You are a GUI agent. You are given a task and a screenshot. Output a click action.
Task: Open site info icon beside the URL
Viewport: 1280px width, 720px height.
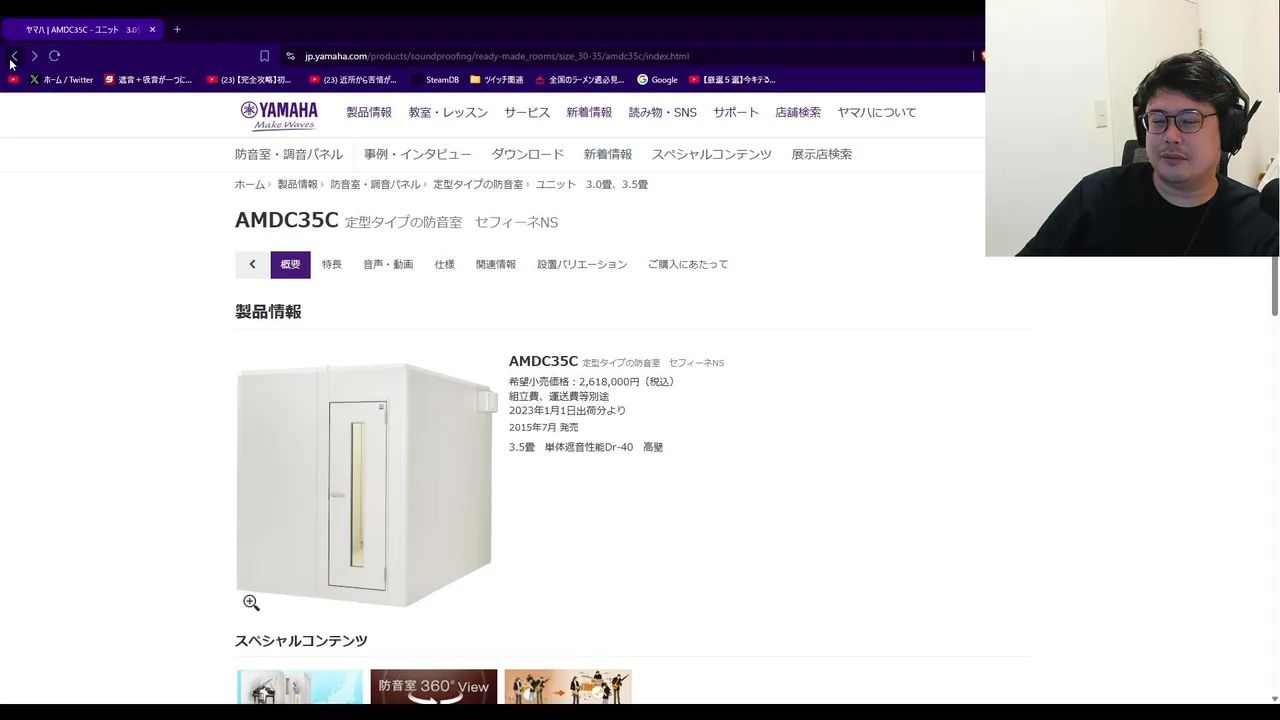(x=290, y=56)
